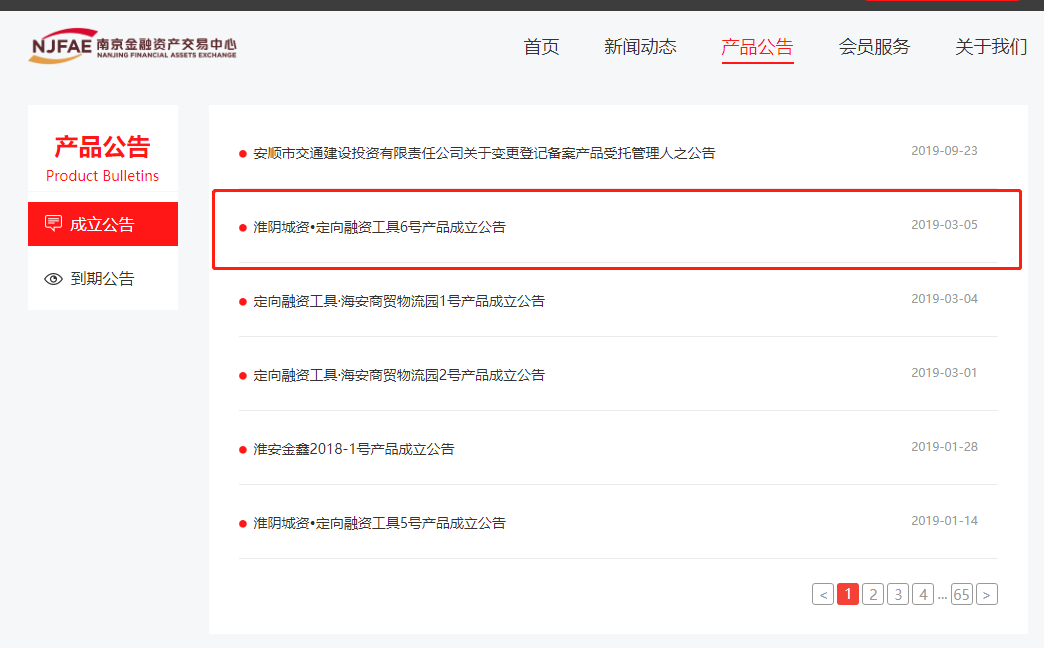Go to page 1
Screen dimensions: 1044x648
pos(848,594)
